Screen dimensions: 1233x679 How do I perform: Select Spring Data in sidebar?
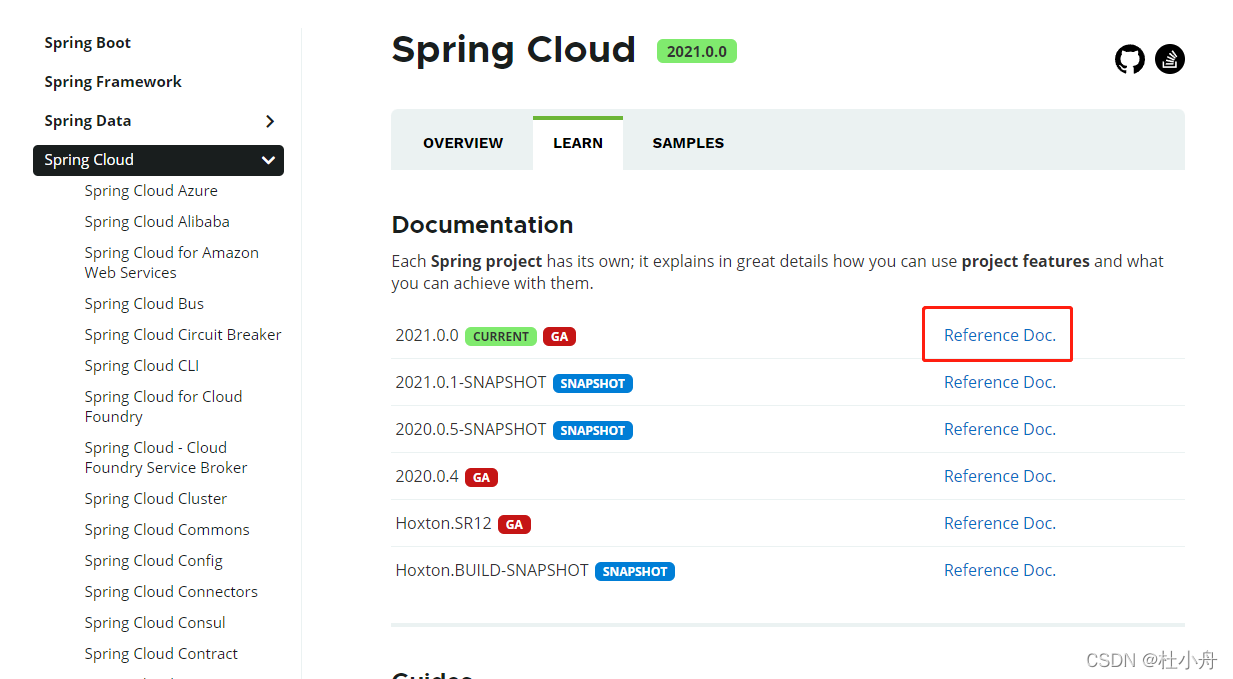88,121
